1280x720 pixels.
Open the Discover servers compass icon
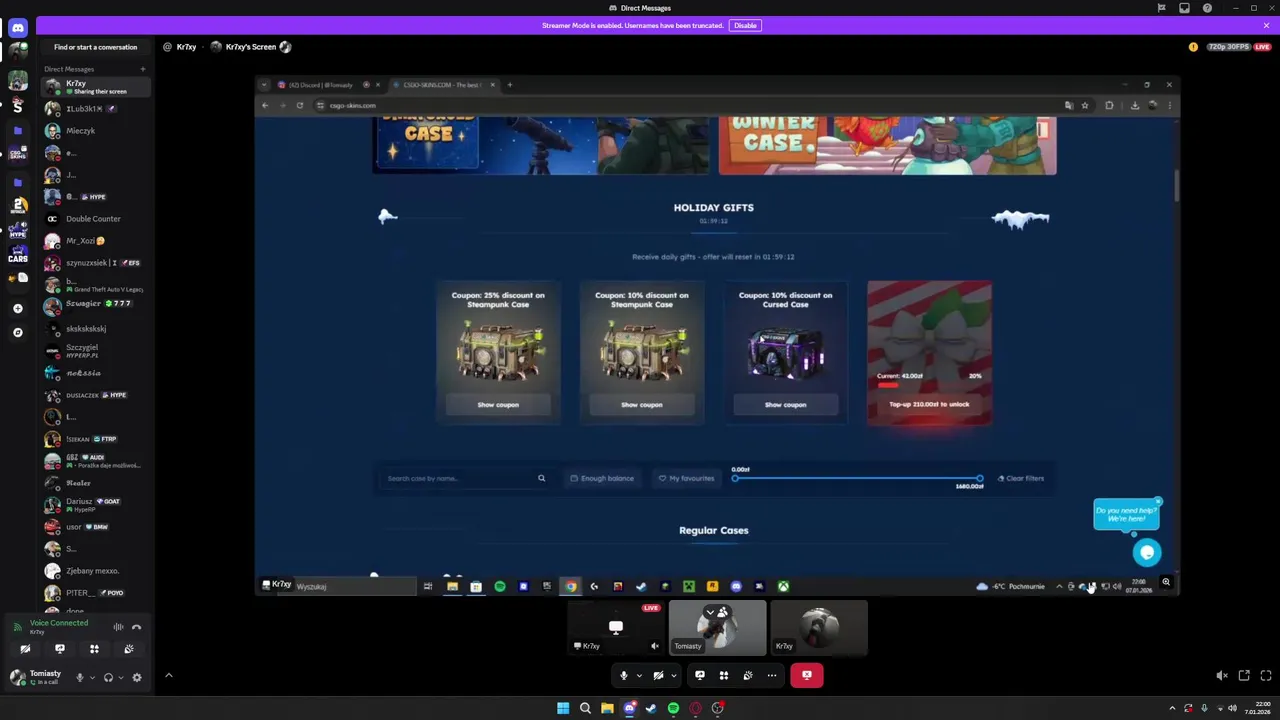tap(17, 332)
